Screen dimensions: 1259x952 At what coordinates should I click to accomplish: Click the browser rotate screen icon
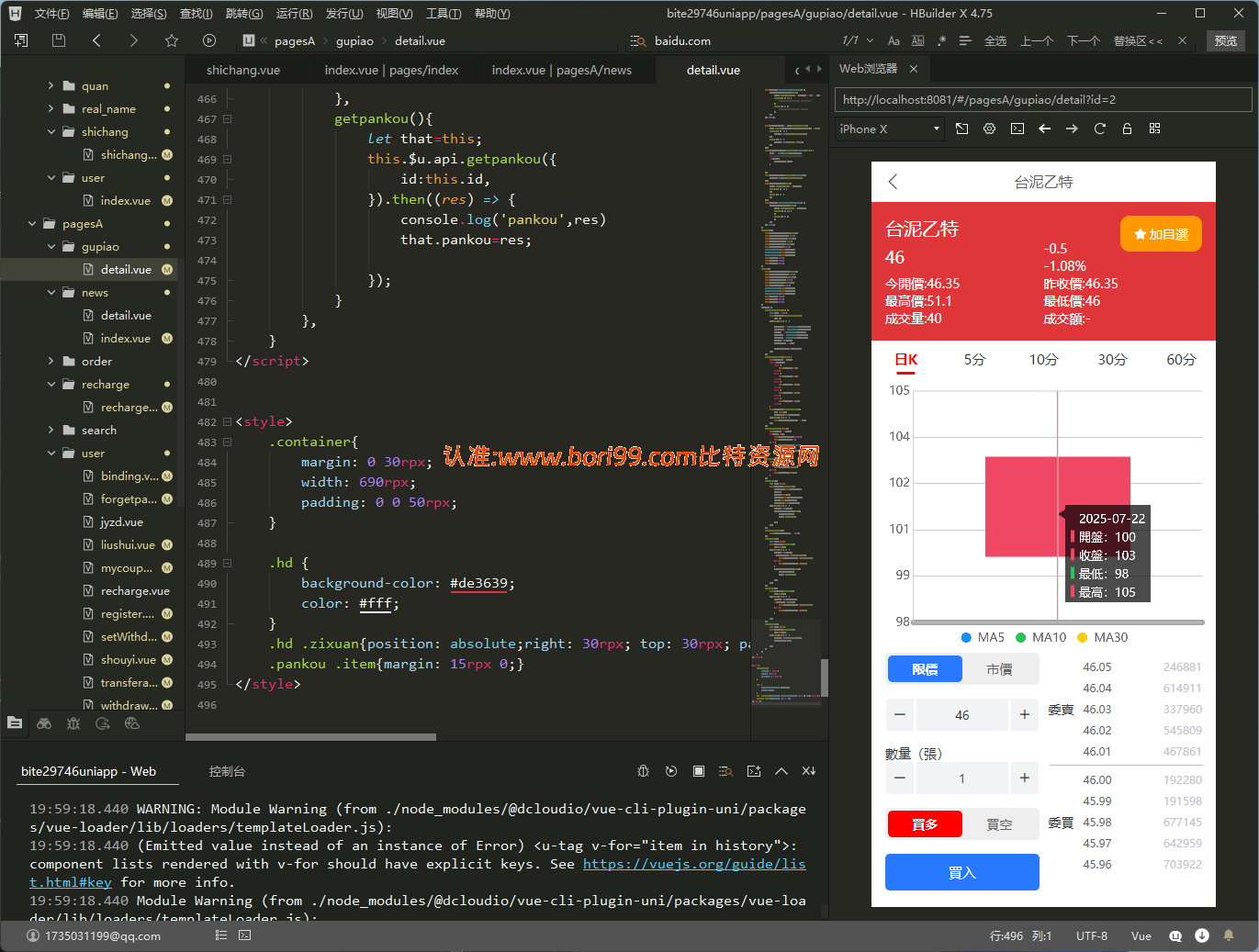click(961, 129)
